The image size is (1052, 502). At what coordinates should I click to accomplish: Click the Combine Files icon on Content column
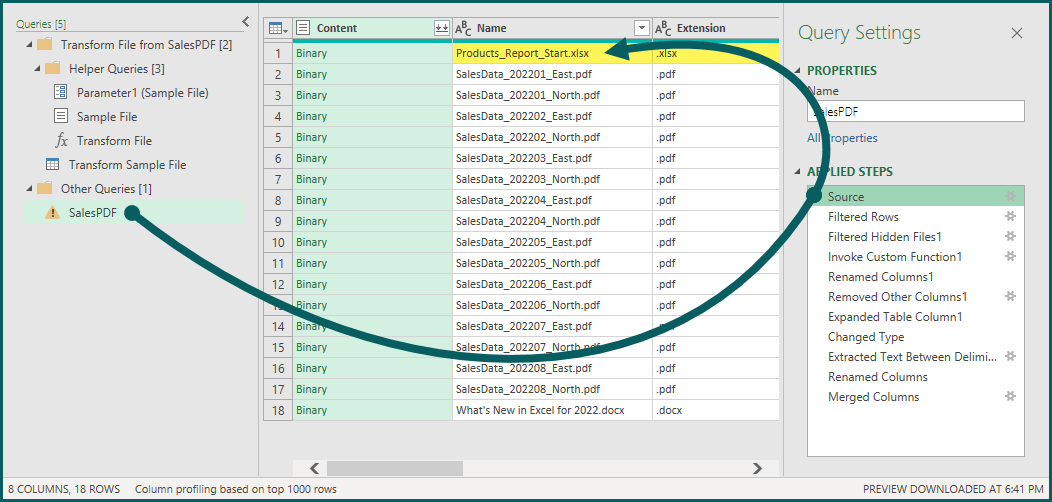tap(441, 29)
